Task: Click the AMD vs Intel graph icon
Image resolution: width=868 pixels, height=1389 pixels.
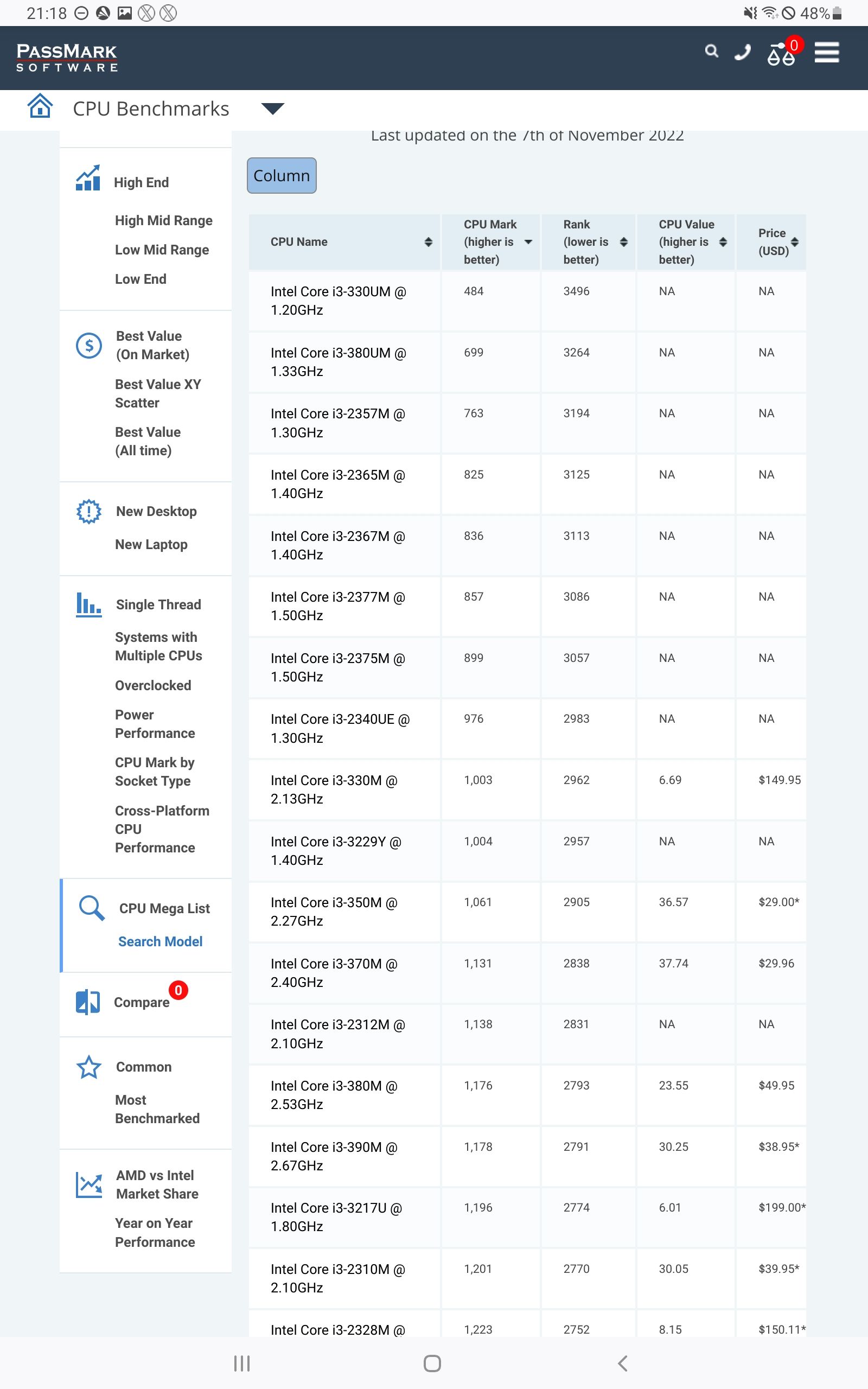Action: (x=89, y=1184)
